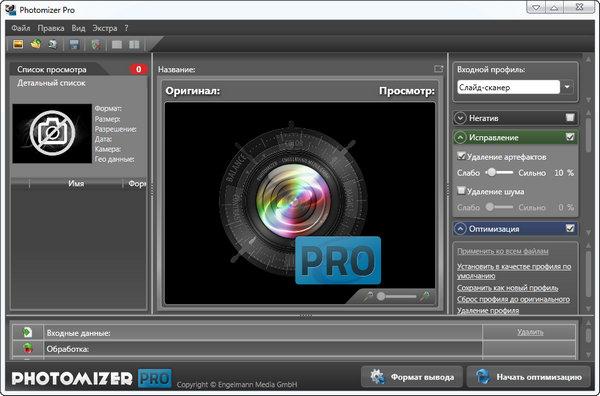The height and width of the screenshot is (396, 600).
Task: Open the Экстра menu
Action: tap(105, 28)
